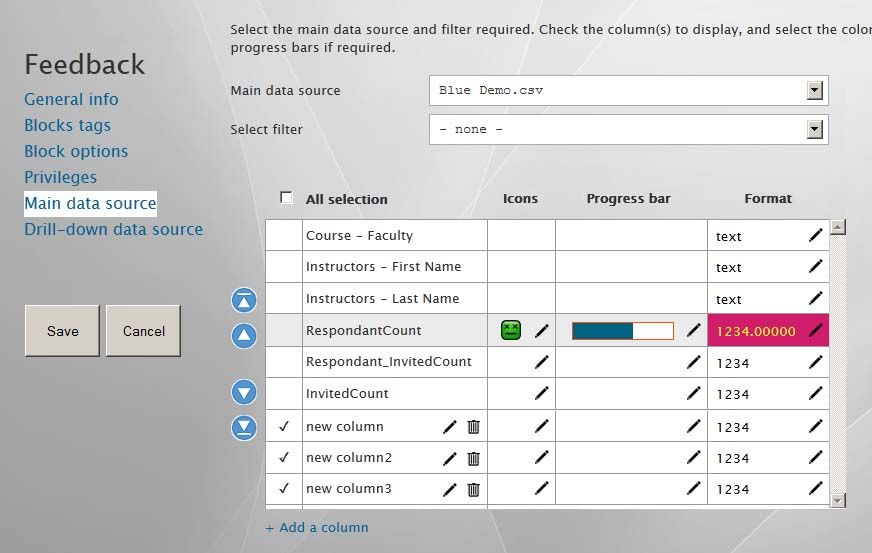Move selected row to top
The height and width of the screenshot is (553, 872).
tap(244, 300)
